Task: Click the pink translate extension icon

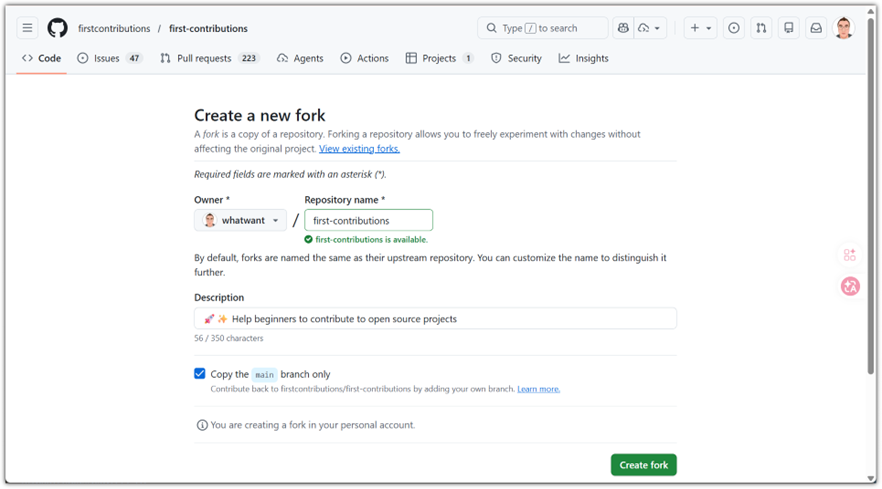Action: click(x=850, y=286)
